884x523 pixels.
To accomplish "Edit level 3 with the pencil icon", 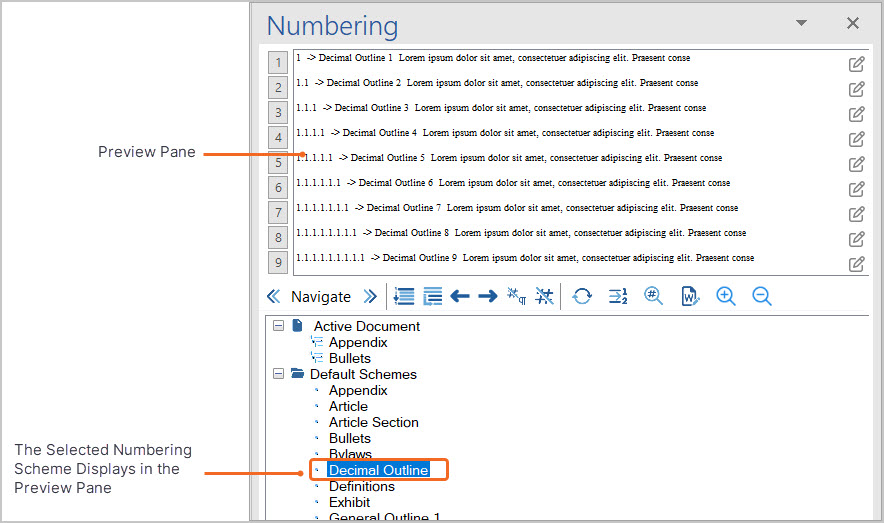I will pyautogui.click(x=856, y=114).
